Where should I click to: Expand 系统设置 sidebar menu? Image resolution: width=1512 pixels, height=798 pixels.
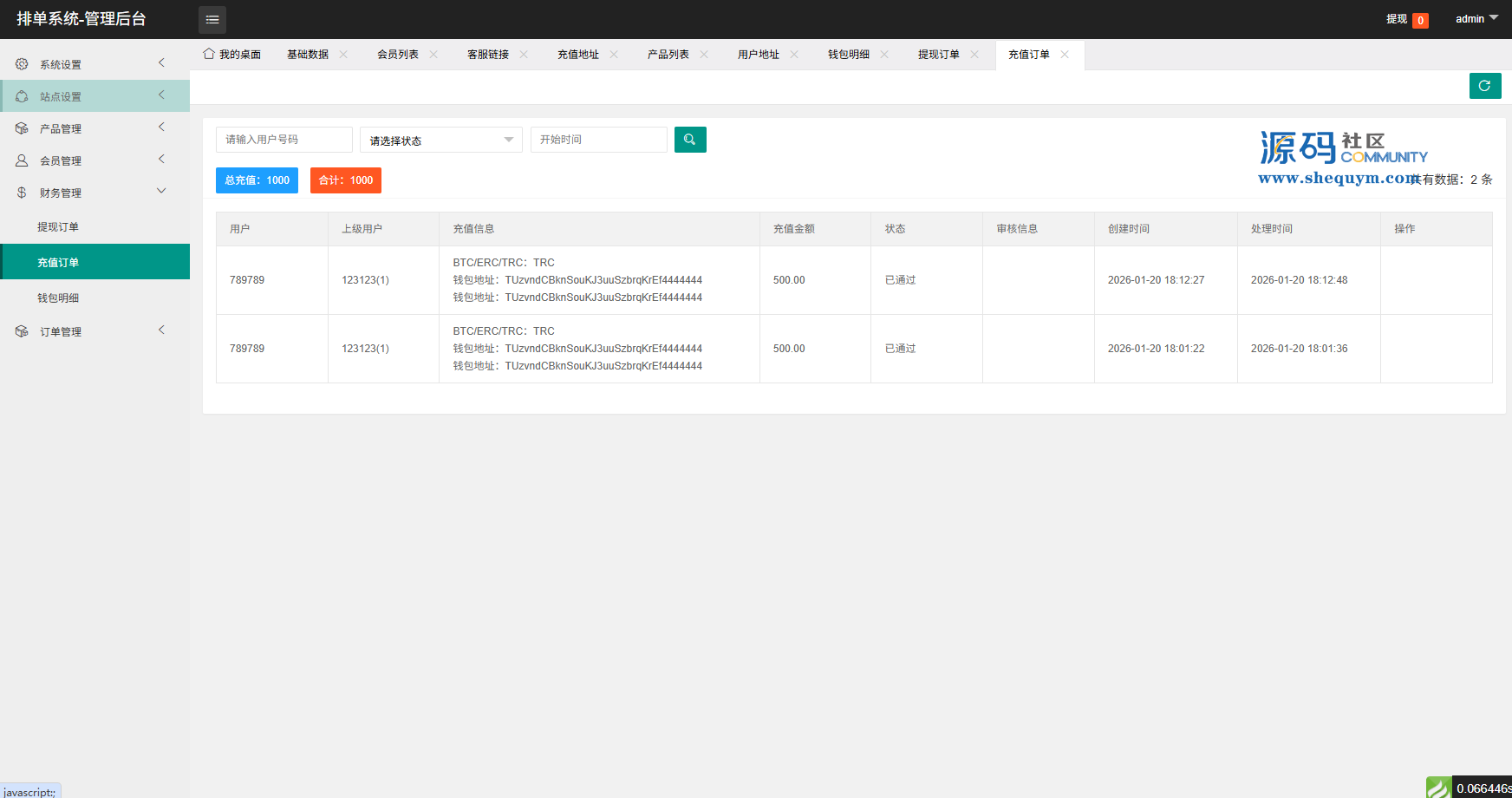(x=94, y=64)
